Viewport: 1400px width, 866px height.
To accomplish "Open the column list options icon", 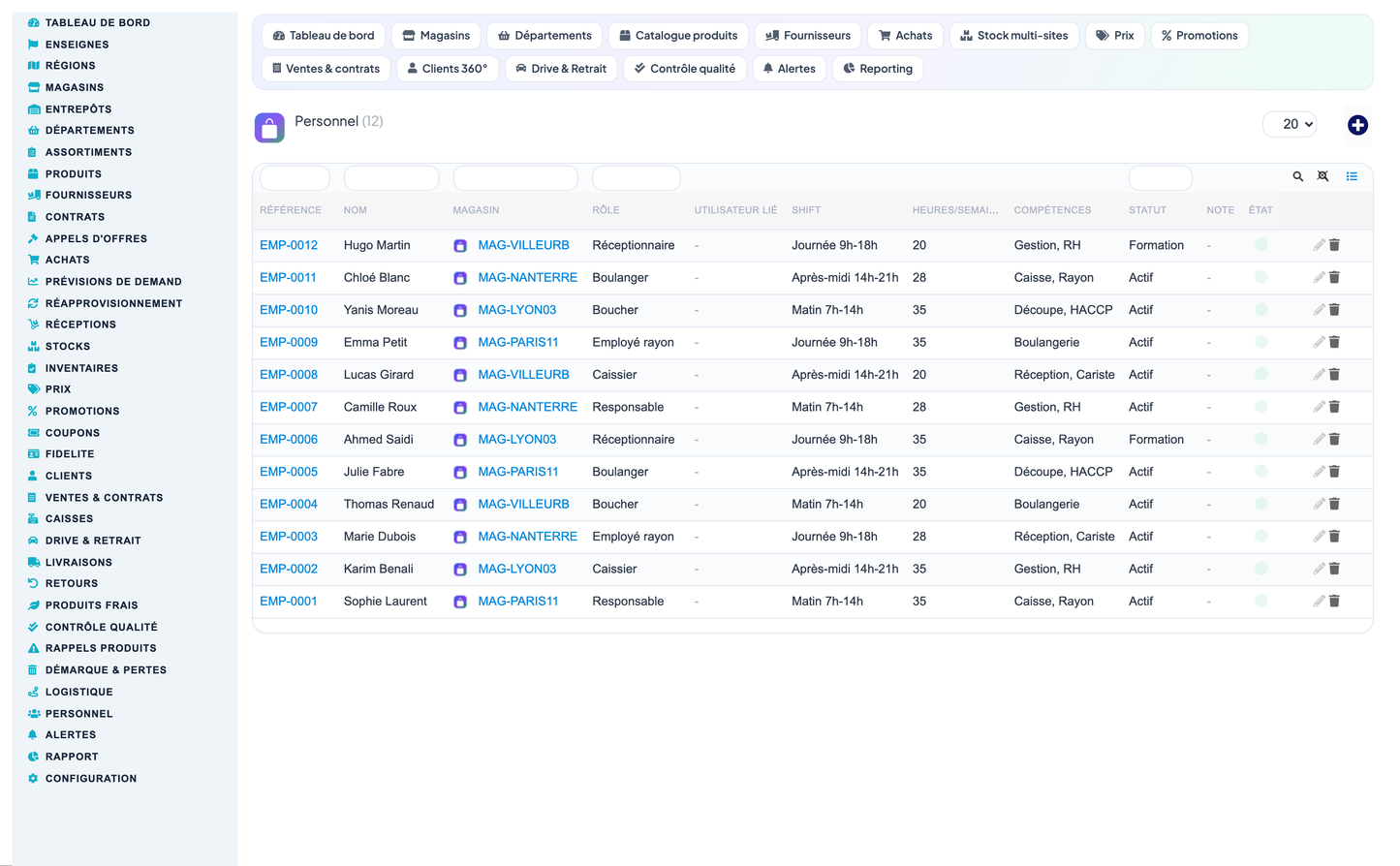I will (1352, 176).
